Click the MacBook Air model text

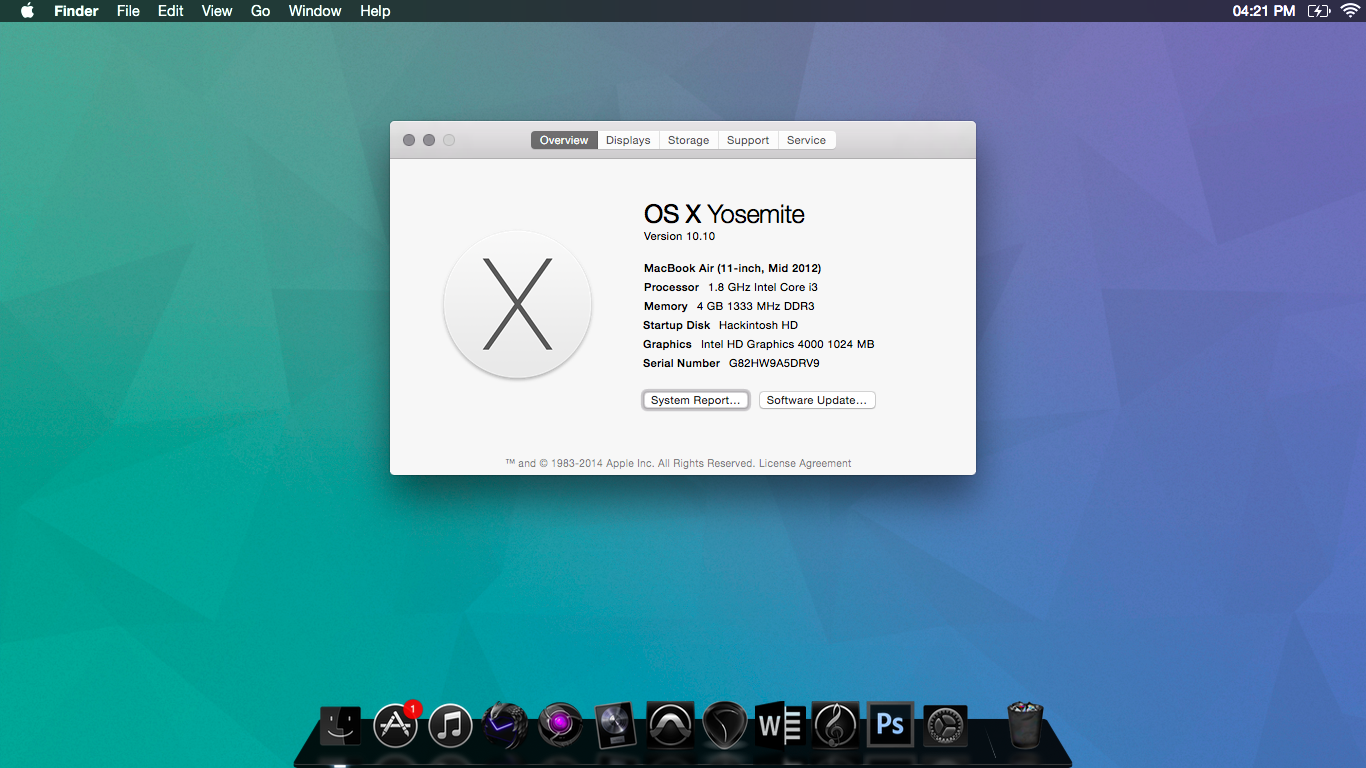pyautogui.click(x=733, y=268)
